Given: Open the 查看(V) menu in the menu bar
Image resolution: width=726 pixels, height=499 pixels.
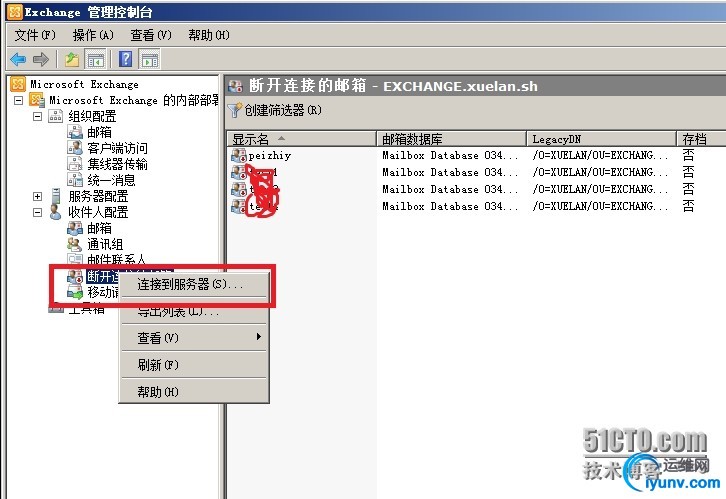Looking at the screenshot, I should coord(151,35).
